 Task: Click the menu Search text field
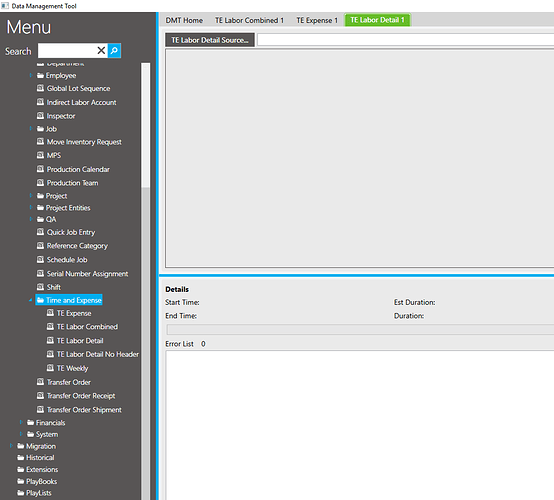[67, 51]
